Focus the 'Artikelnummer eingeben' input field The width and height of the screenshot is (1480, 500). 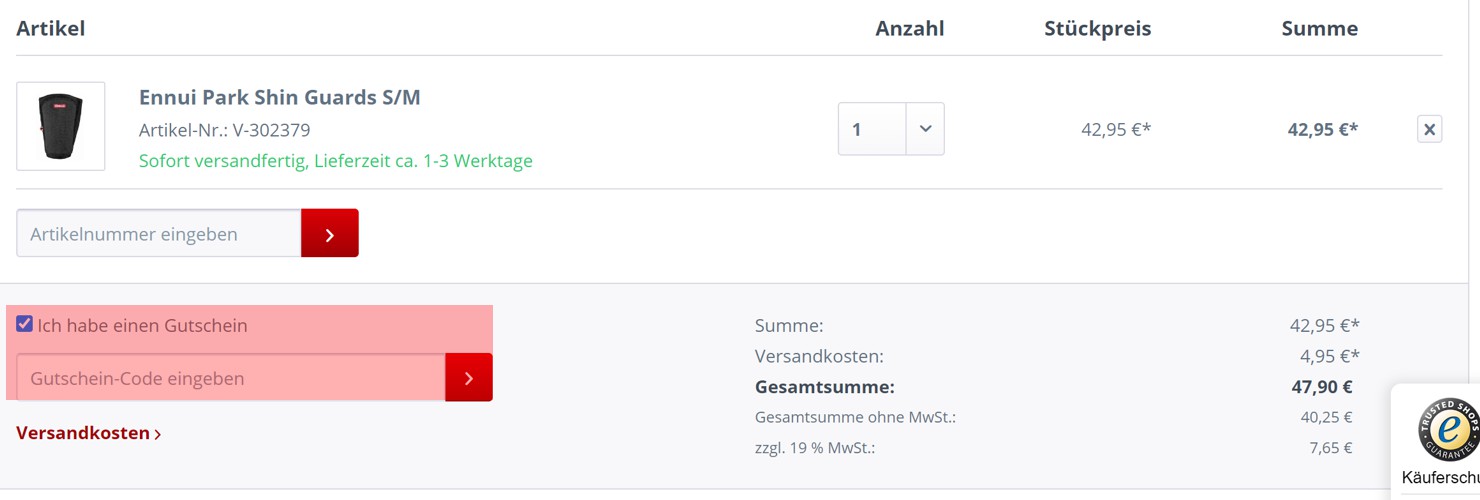pos(159,233)
